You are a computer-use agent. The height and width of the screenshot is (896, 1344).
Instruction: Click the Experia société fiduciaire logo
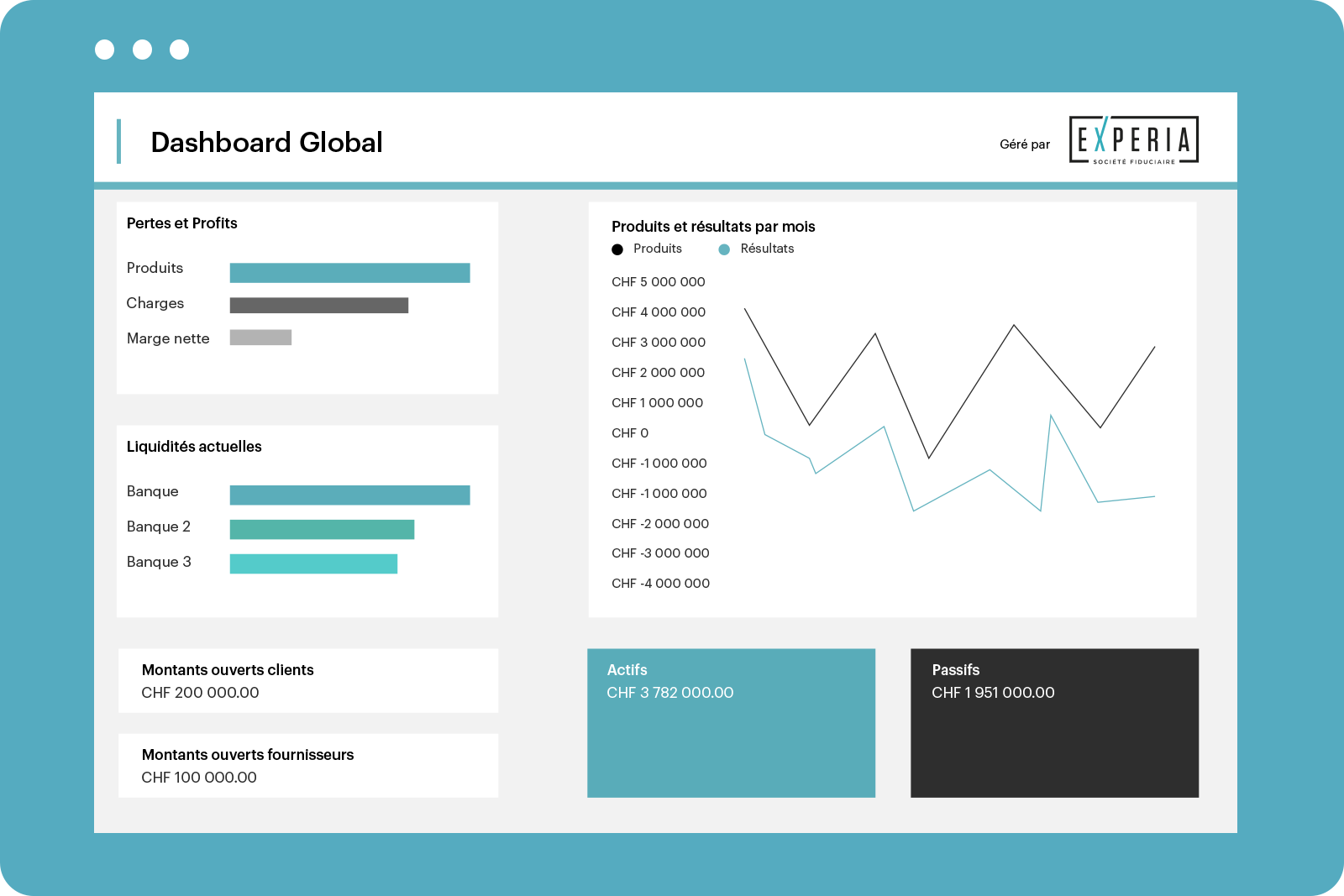1133,140
